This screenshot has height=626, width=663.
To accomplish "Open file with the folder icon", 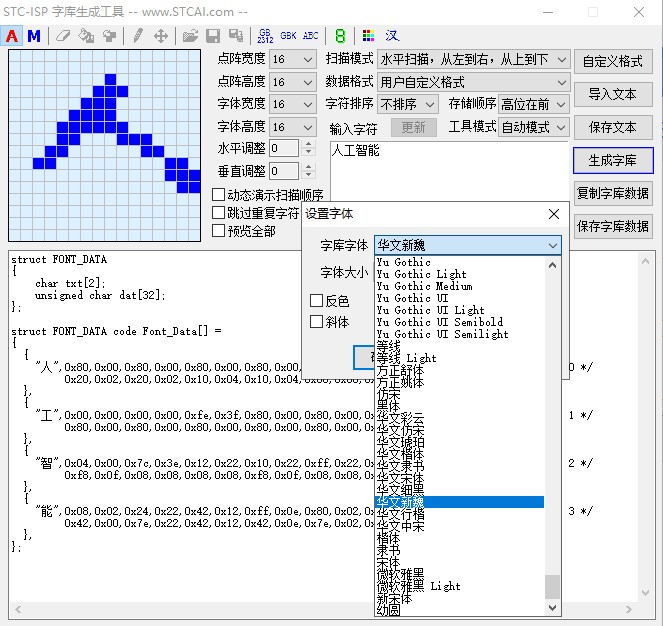I will (x=190, y=36).
